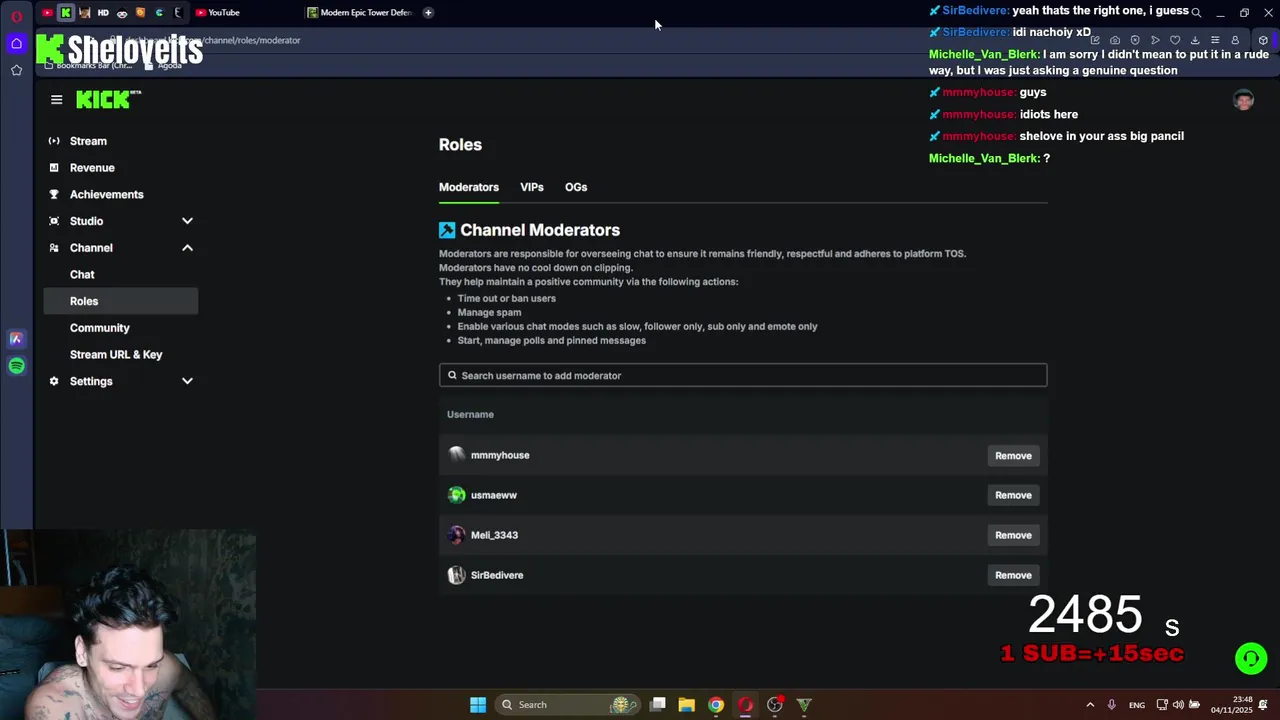
Task: Click the Opera snapshot camera icon
Action: [1115, 40]
